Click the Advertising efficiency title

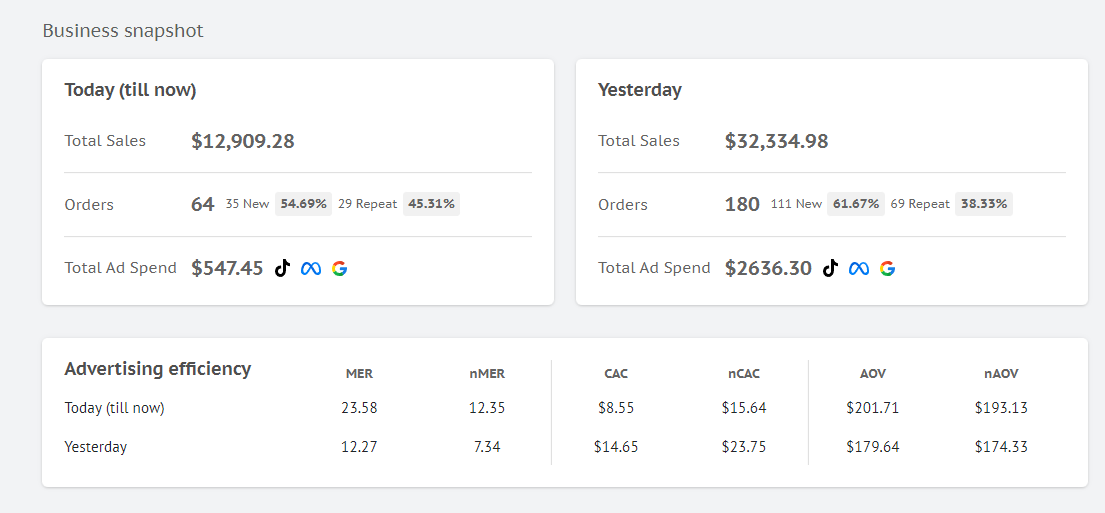158,369
